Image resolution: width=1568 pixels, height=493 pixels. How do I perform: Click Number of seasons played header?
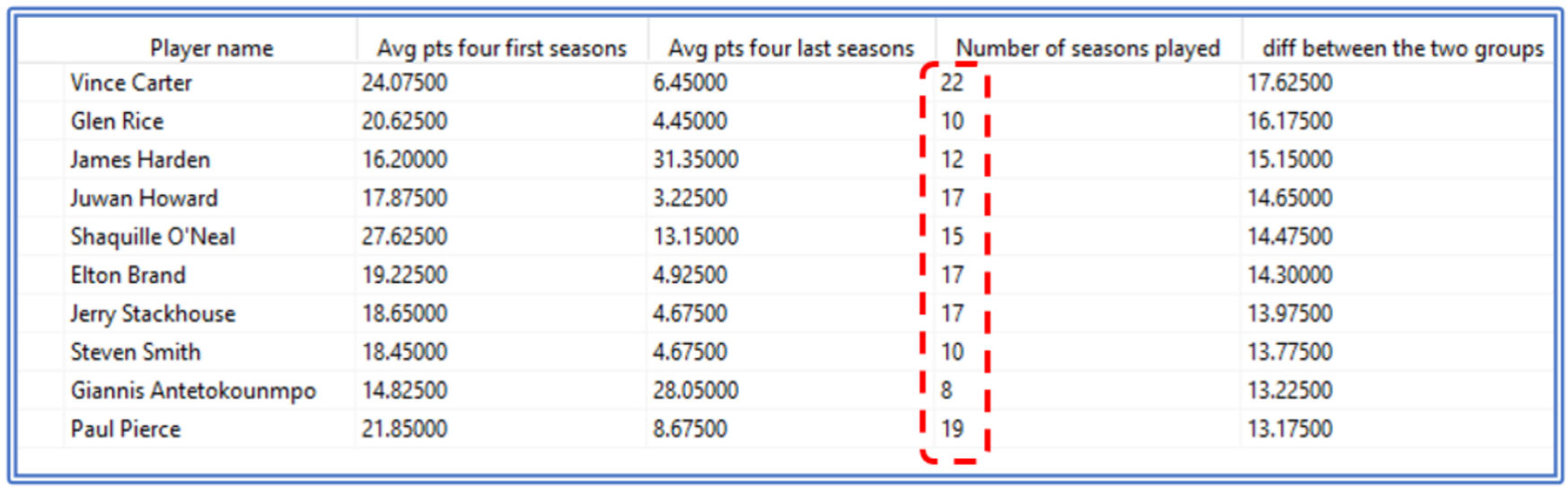coord(1088,48)
